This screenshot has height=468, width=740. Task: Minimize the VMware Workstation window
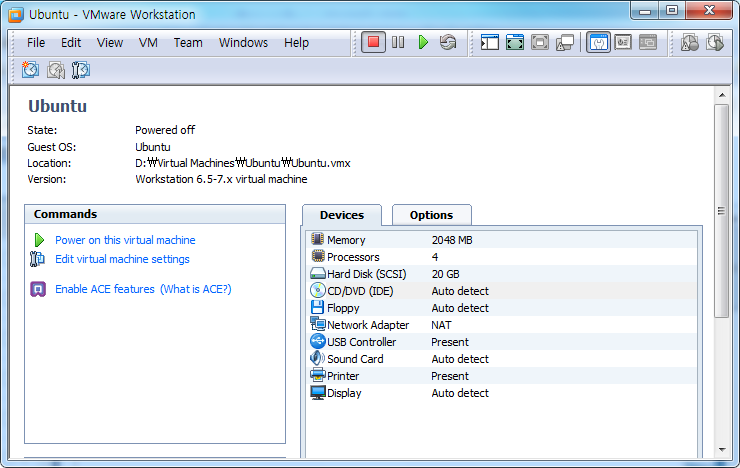tap(645, 10)
